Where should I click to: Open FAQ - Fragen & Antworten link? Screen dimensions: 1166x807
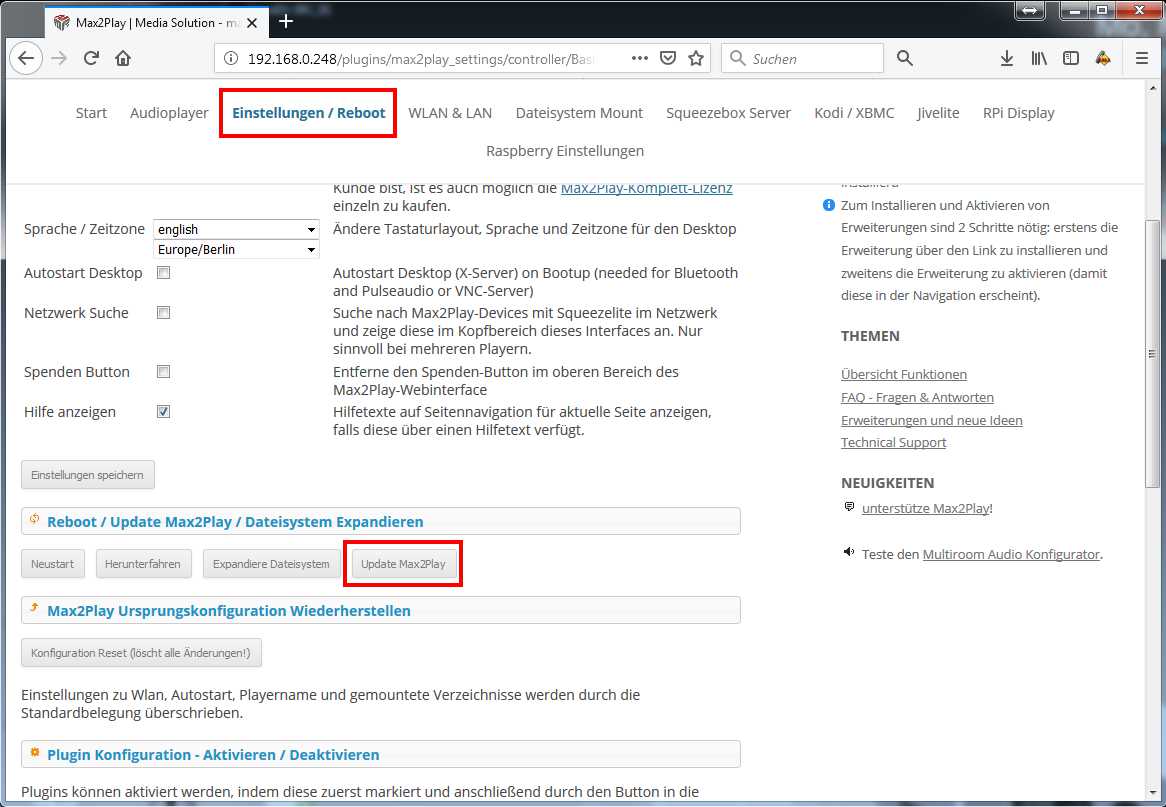tap(918, 398)
